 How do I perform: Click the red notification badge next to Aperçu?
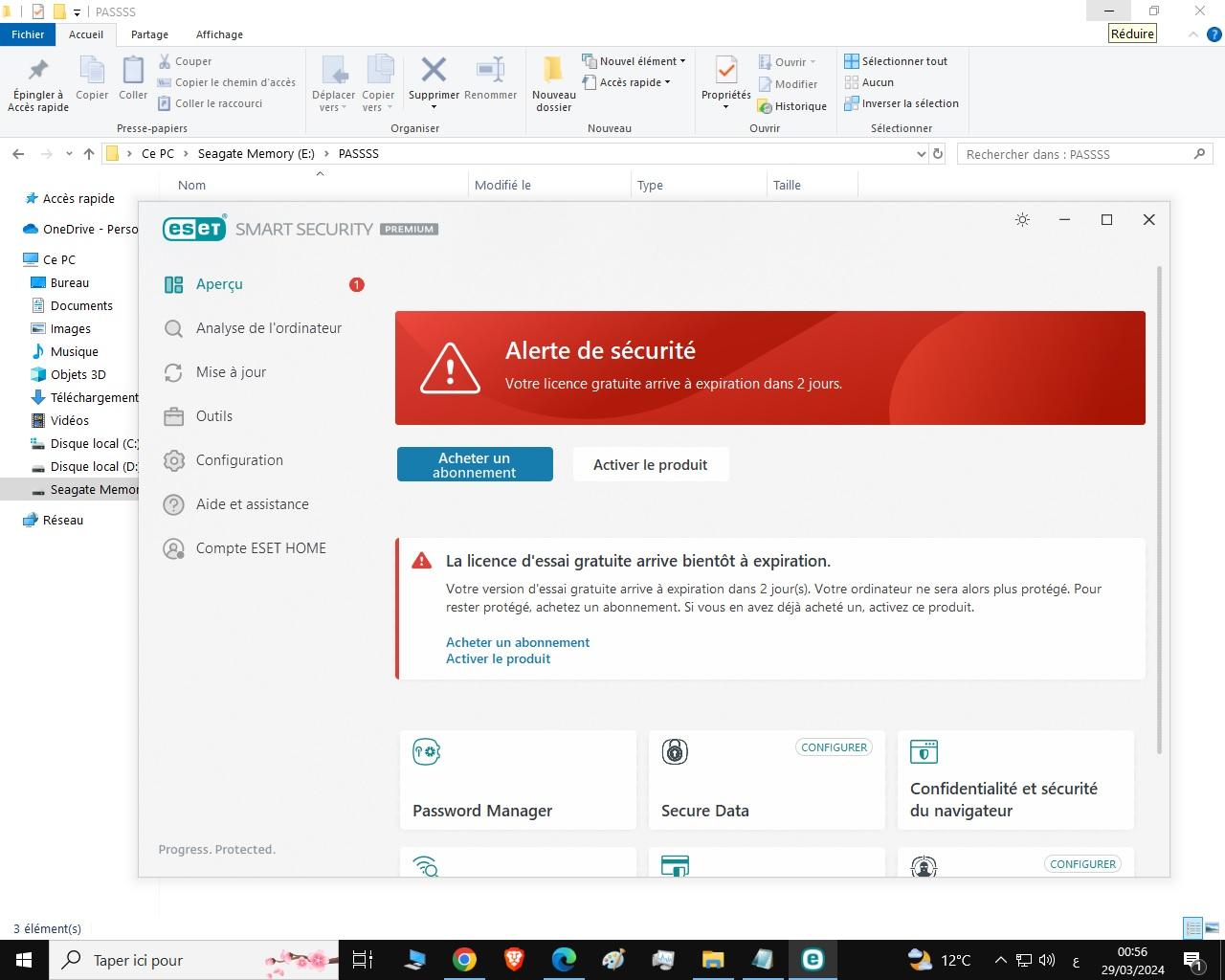pos(357,284)
